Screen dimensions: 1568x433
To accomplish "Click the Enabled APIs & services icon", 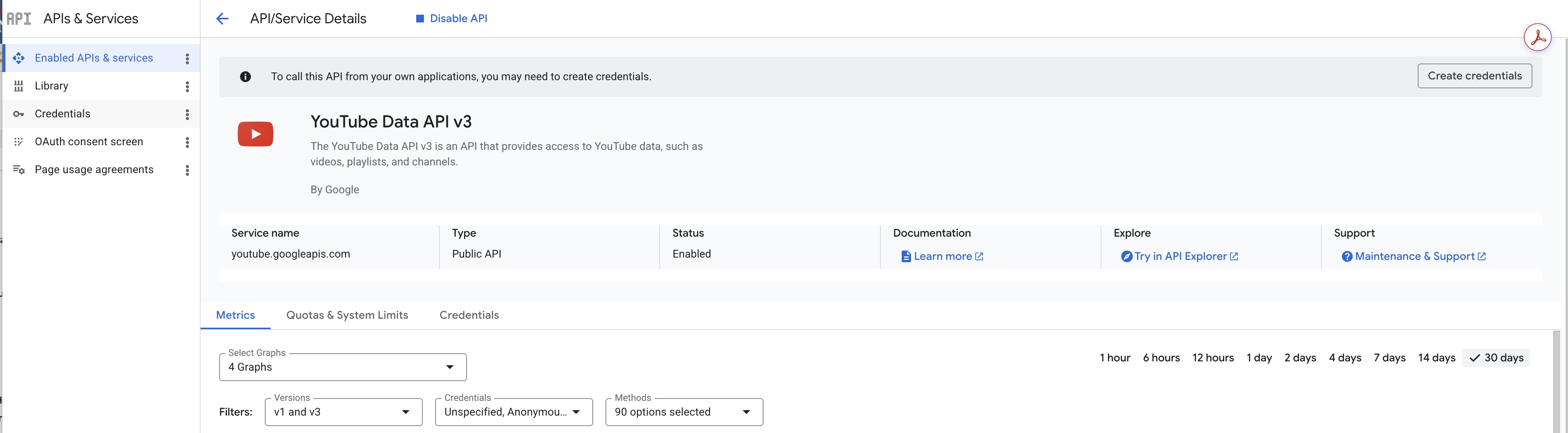I will [19, 58].
